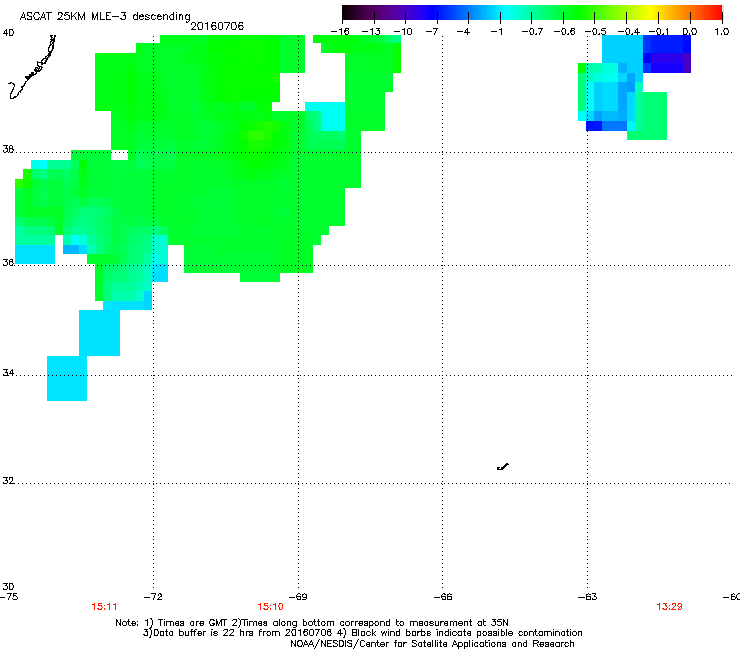The width and height of the screenshot is (740, 650).
Task: Click the latitude label 40
Action: click(x=8, y=33)
